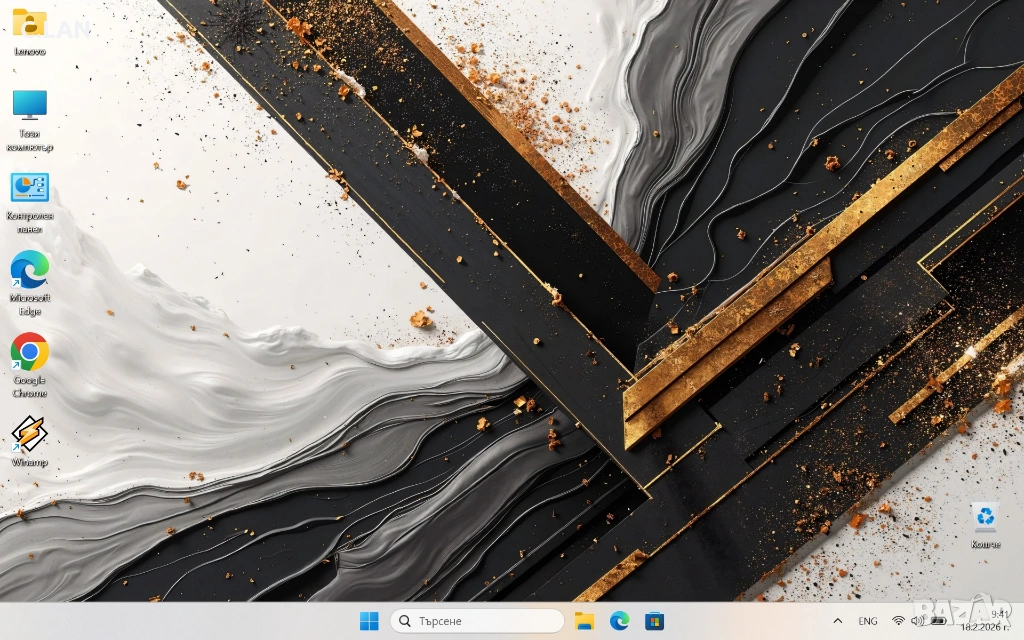
Task: Select the Lenovo folder on the desktop
Action: point(29,22)
